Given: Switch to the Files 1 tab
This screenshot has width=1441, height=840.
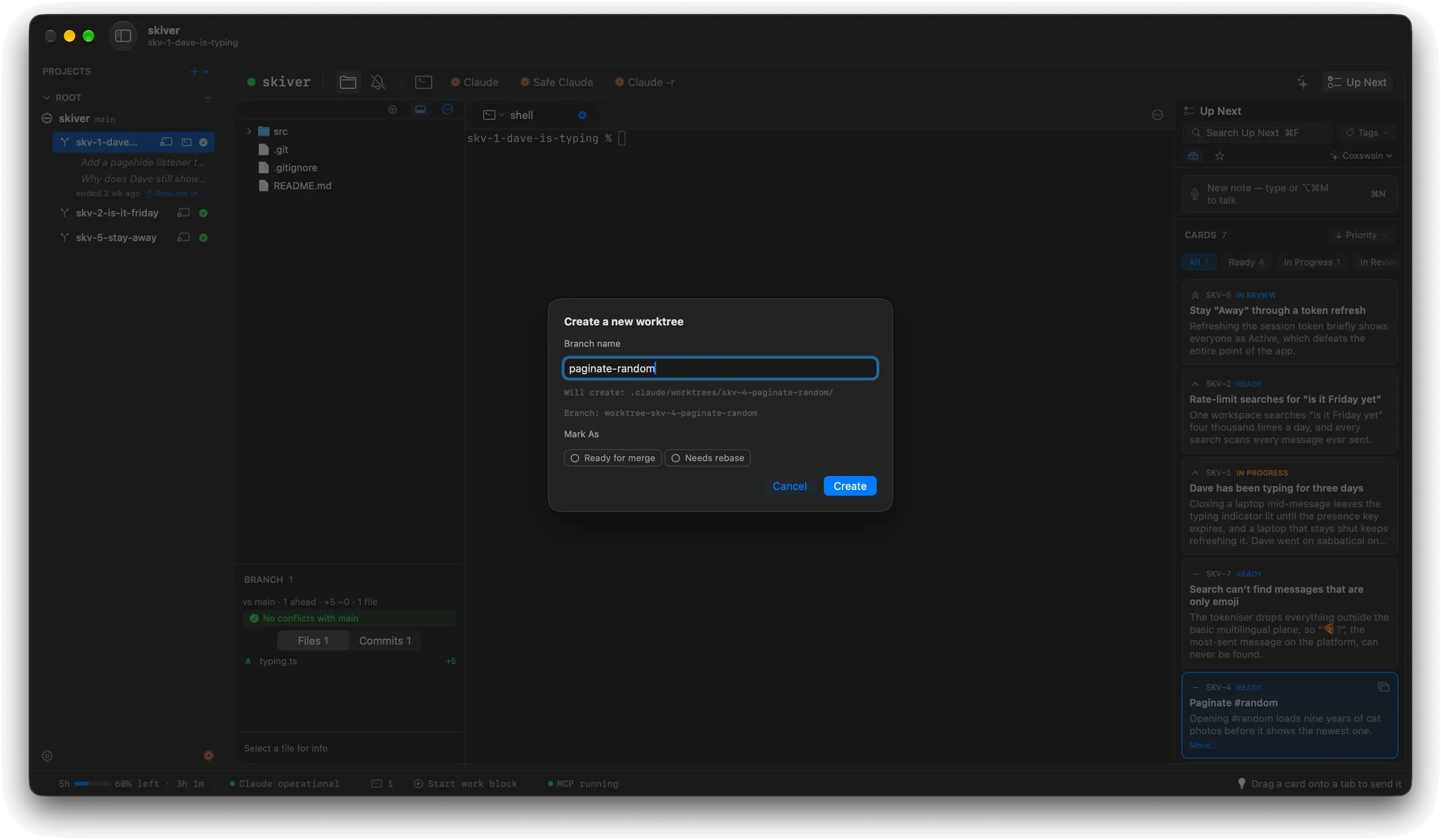Looking at the screenshot, I should 313,641.
